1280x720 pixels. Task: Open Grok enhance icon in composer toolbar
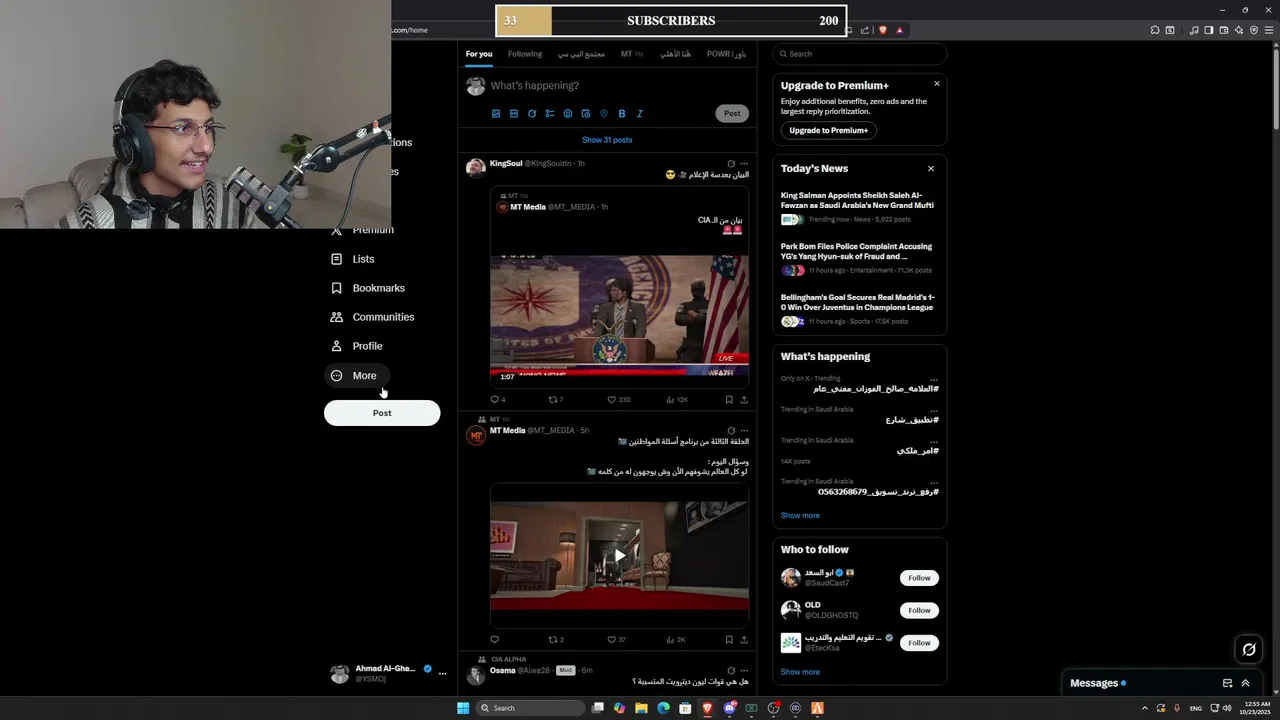(x=531, y=114)
